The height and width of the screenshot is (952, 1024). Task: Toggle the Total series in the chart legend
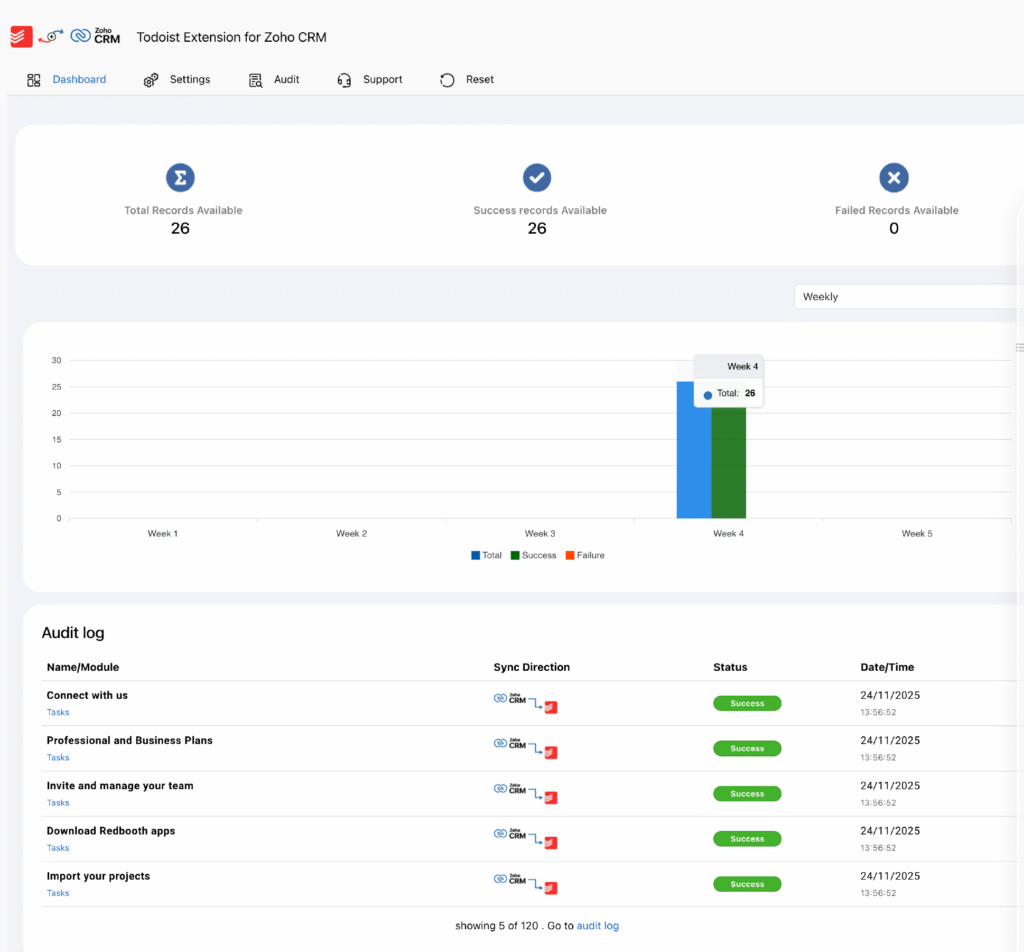(x=486, y=555)
